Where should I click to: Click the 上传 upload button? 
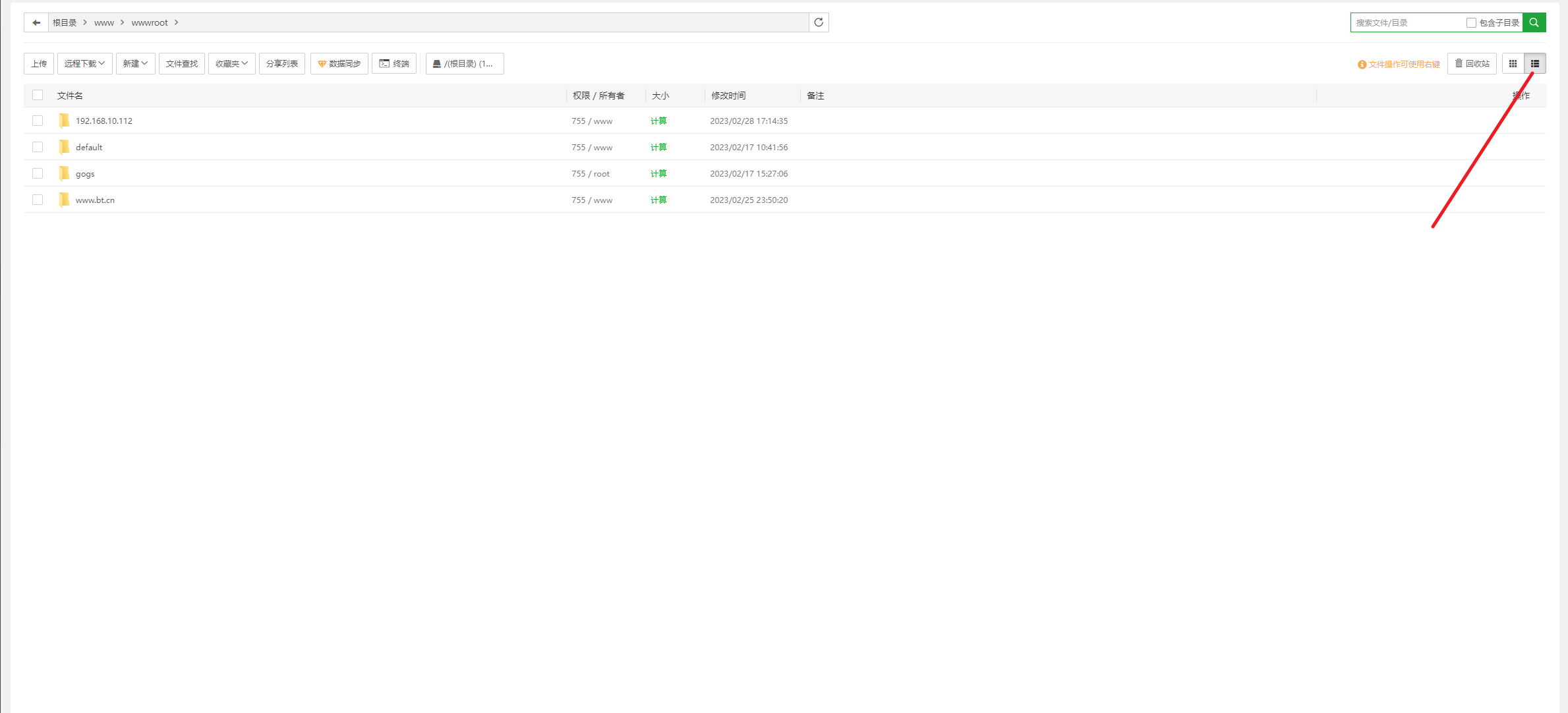(x=39, y=64)
